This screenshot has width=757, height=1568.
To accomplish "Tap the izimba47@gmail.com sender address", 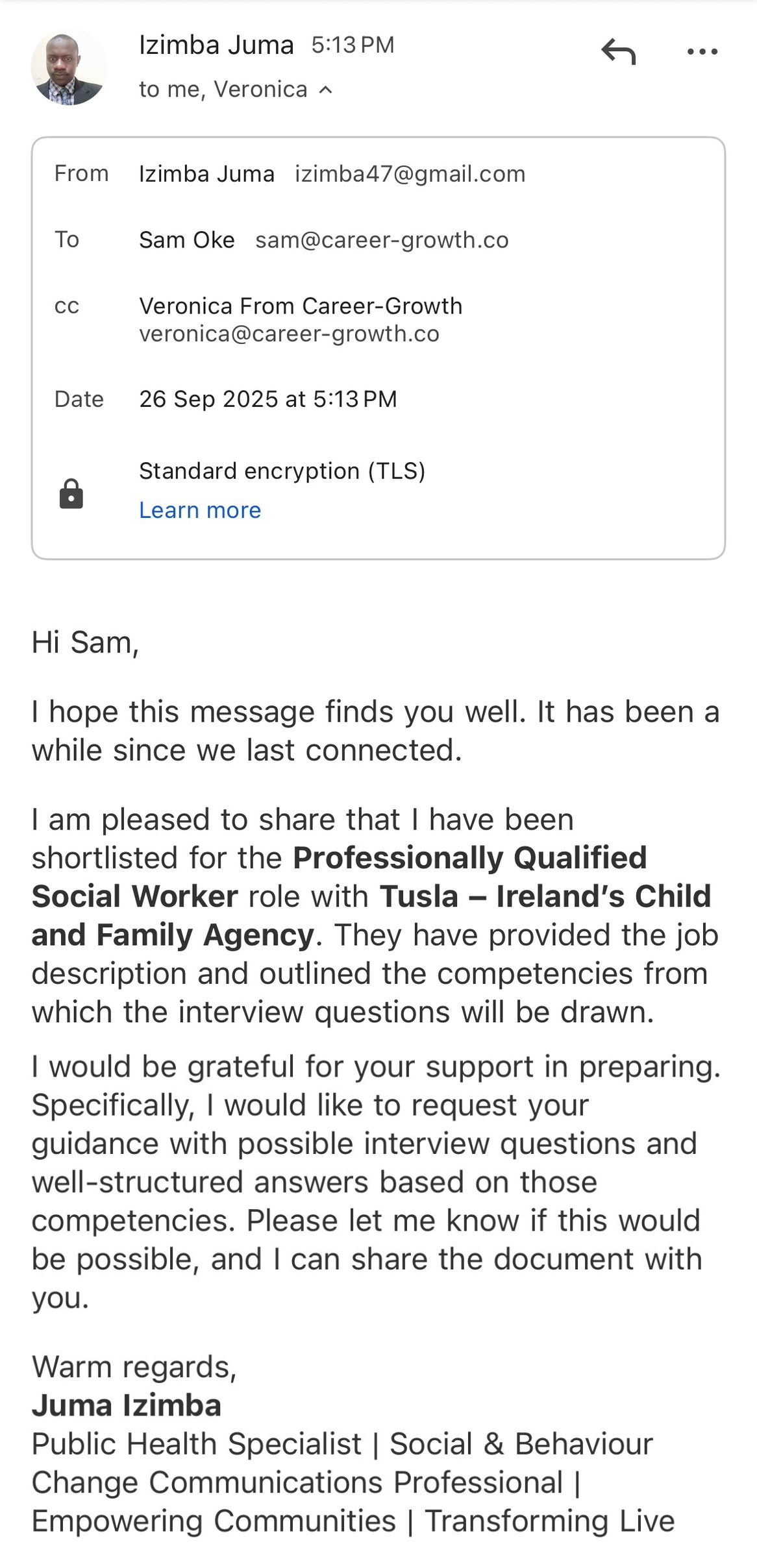I will click(x=410, y=174).
